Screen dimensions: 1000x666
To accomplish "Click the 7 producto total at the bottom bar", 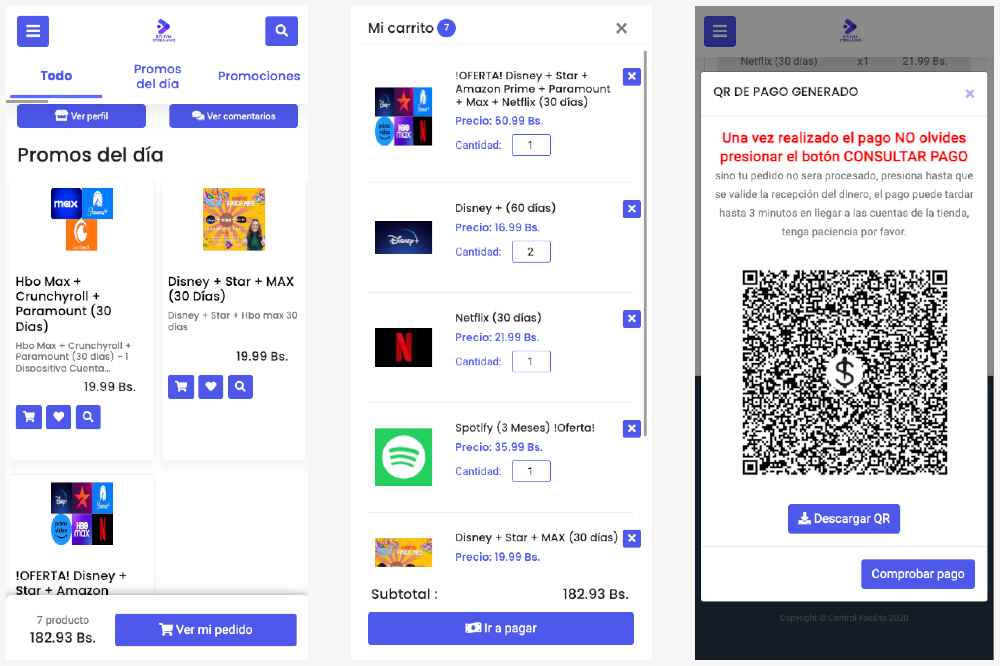I will click(x=62, y=620).
